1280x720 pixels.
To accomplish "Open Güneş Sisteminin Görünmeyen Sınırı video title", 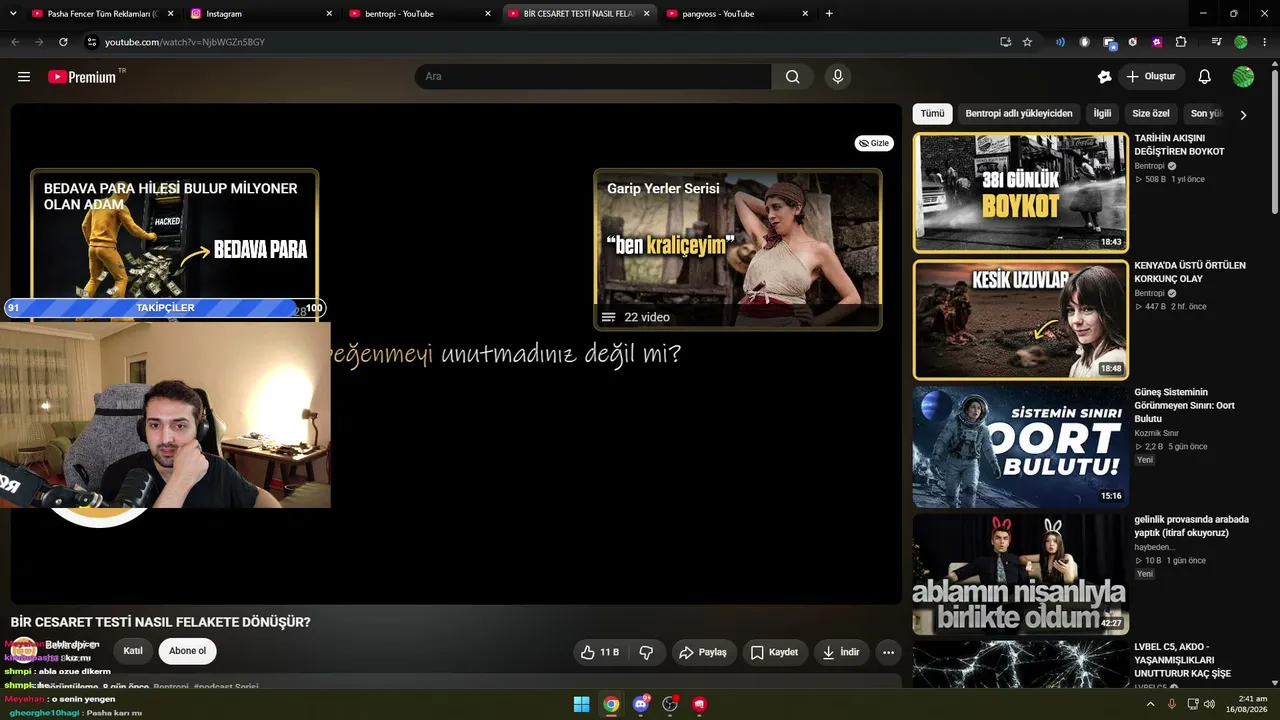I will click(1187, 405).
